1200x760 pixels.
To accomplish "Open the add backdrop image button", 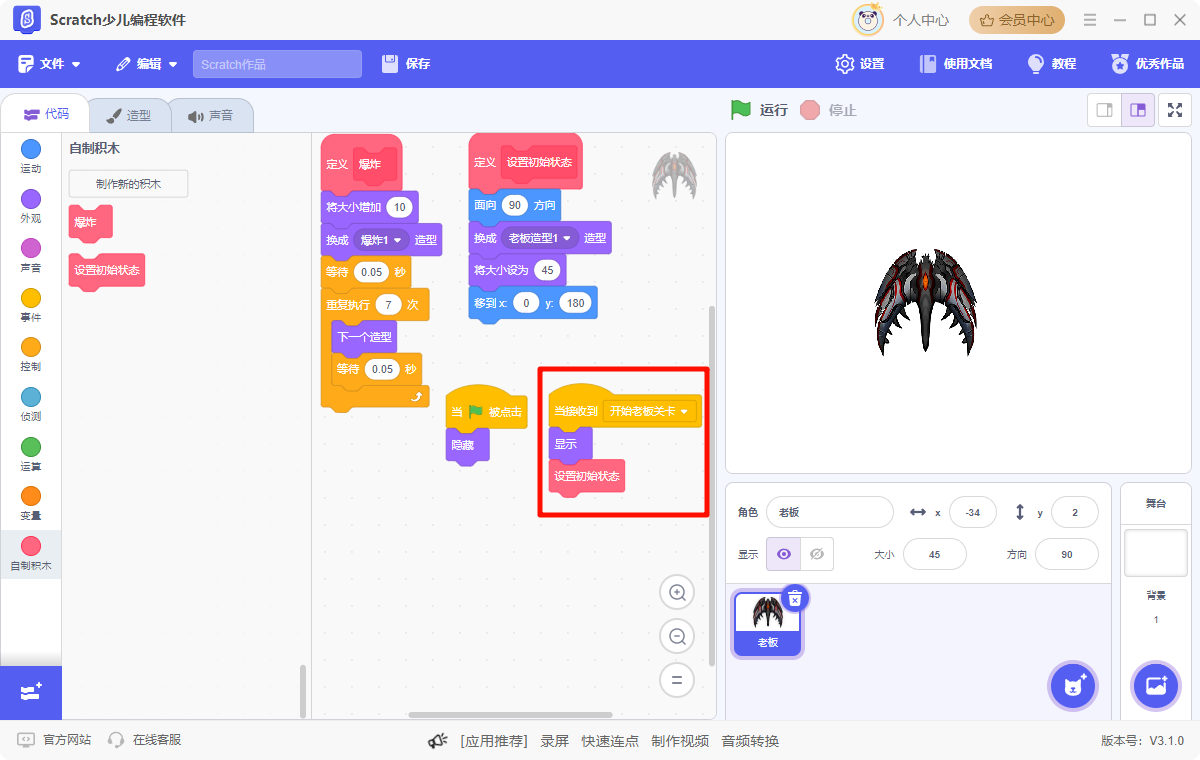I will point(1156,686).
